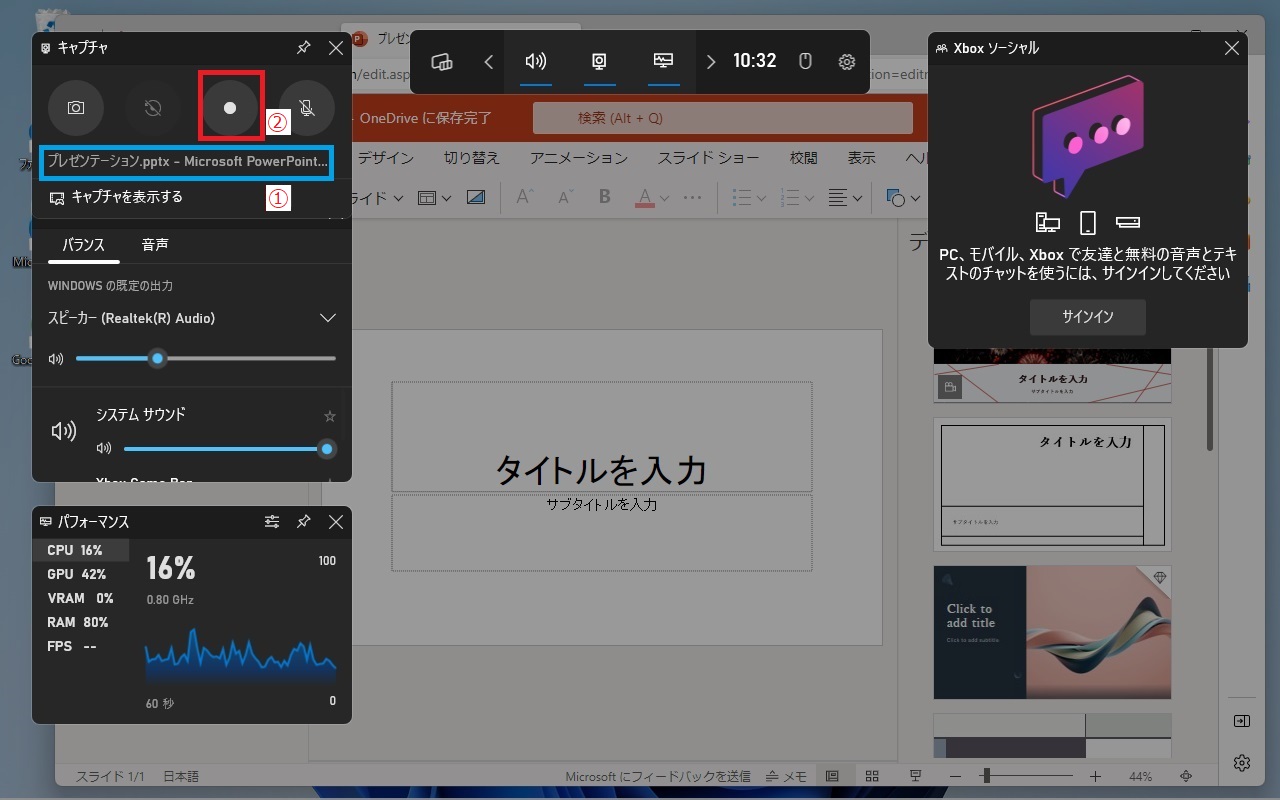Adjust the システム サウンド volume slider
The height and width of the screenshot is (800, 1280).
[x=228, y=449]
